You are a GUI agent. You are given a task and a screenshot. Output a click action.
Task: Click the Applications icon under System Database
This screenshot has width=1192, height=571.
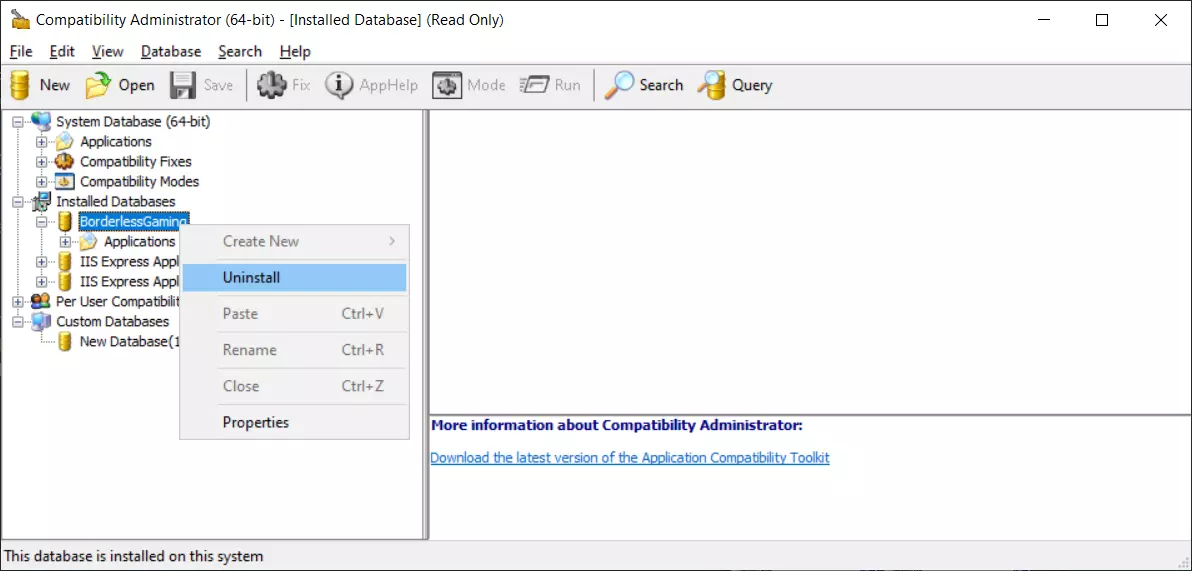[x=65, y=141]
